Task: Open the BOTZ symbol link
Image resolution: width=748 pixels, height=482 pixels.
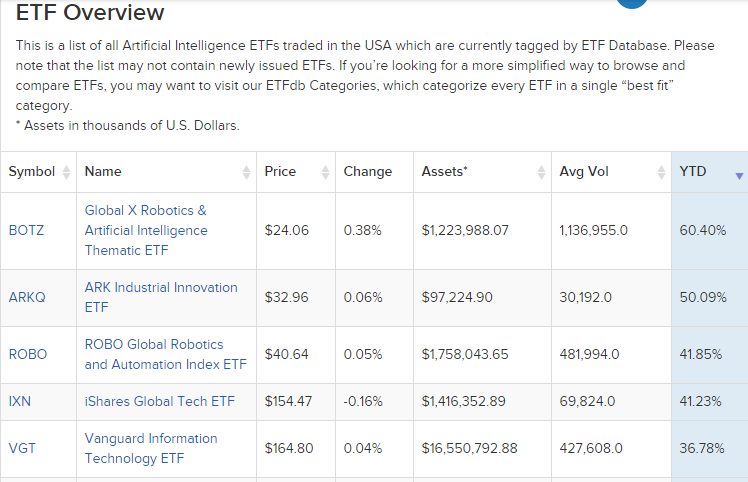Action: pos(26,230)
